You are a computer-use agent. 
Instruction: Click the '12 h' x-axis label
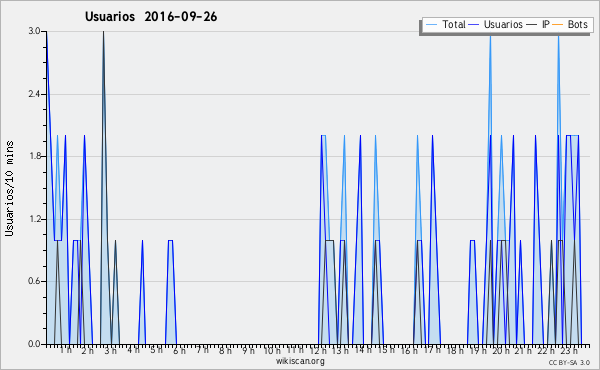coord(318,350)
